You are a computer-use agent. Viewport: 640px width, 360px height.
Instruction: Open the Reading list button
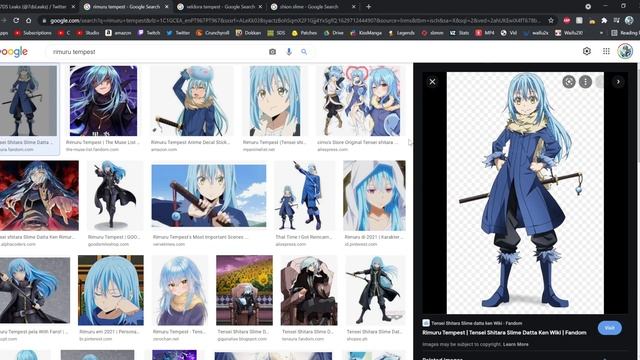pos(625,33)
